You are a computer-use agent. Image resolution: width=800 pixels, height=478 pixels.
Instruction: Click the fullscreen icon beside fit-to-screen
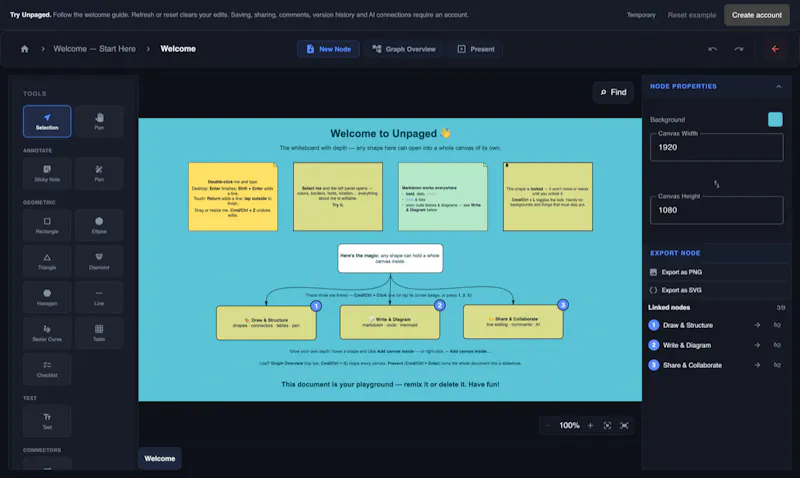click(624, 425)
